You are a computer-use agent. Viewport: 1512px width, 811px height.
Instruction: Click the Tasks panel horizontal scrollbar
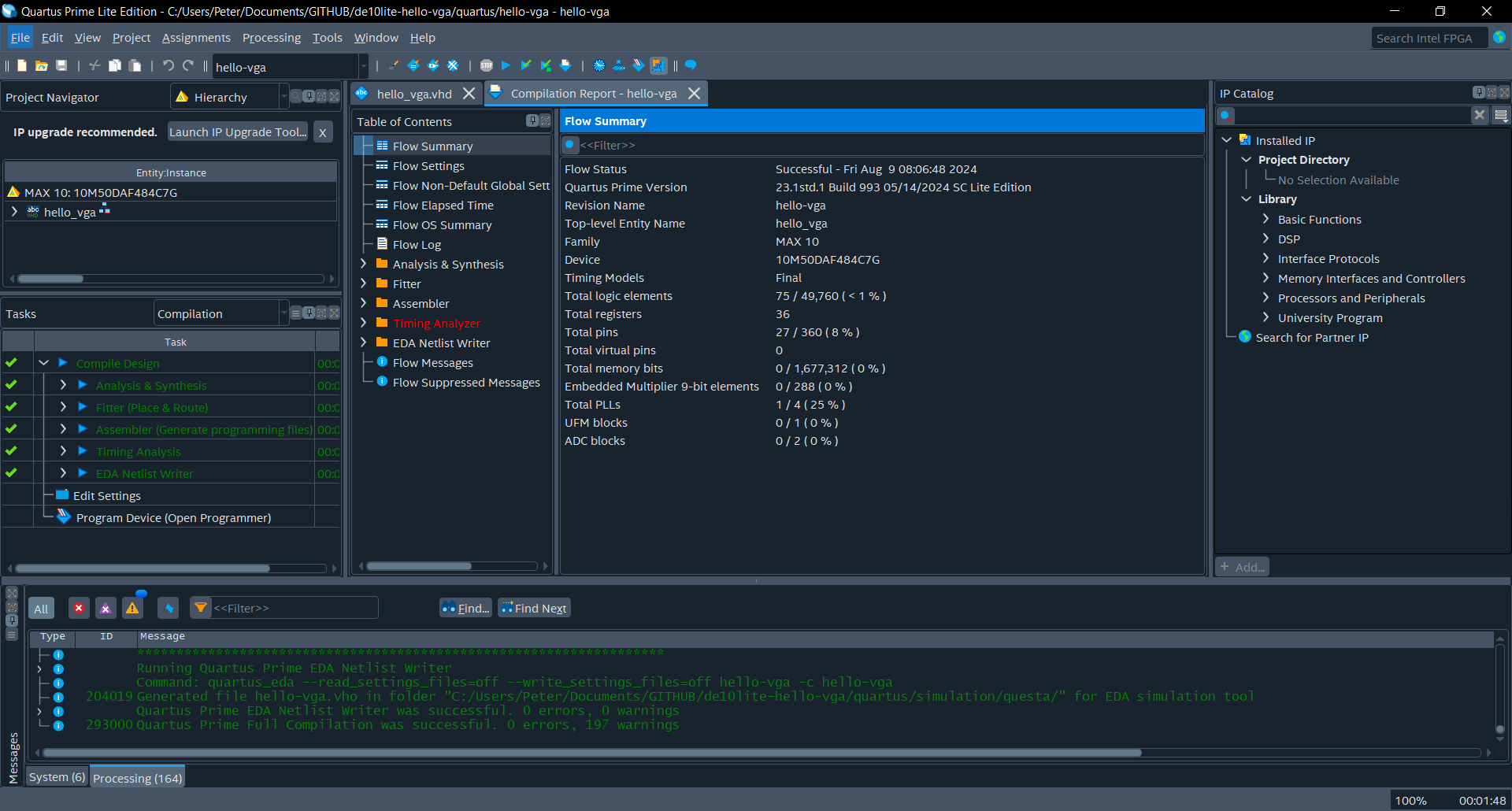pos(143,568)
